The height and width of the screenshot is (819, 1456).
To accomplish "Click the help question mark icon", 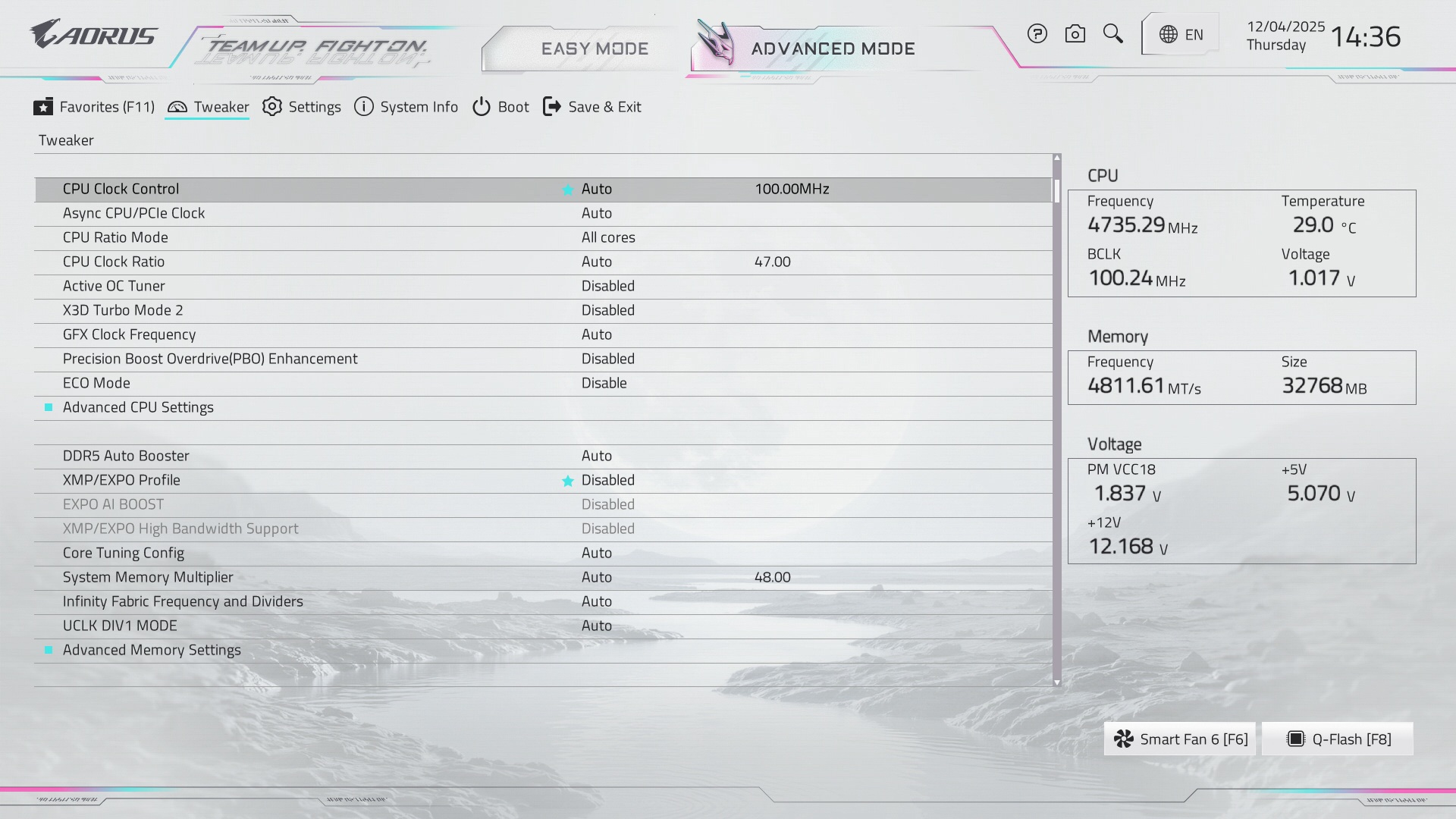I will pyautogui.click(x=1037, y=34).
